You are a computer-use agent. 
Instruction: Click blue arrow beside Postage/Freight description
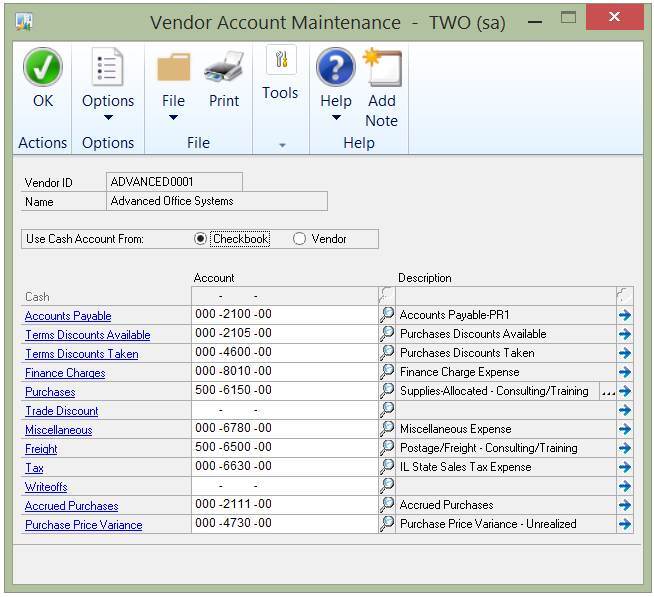(x=625, y=448)
